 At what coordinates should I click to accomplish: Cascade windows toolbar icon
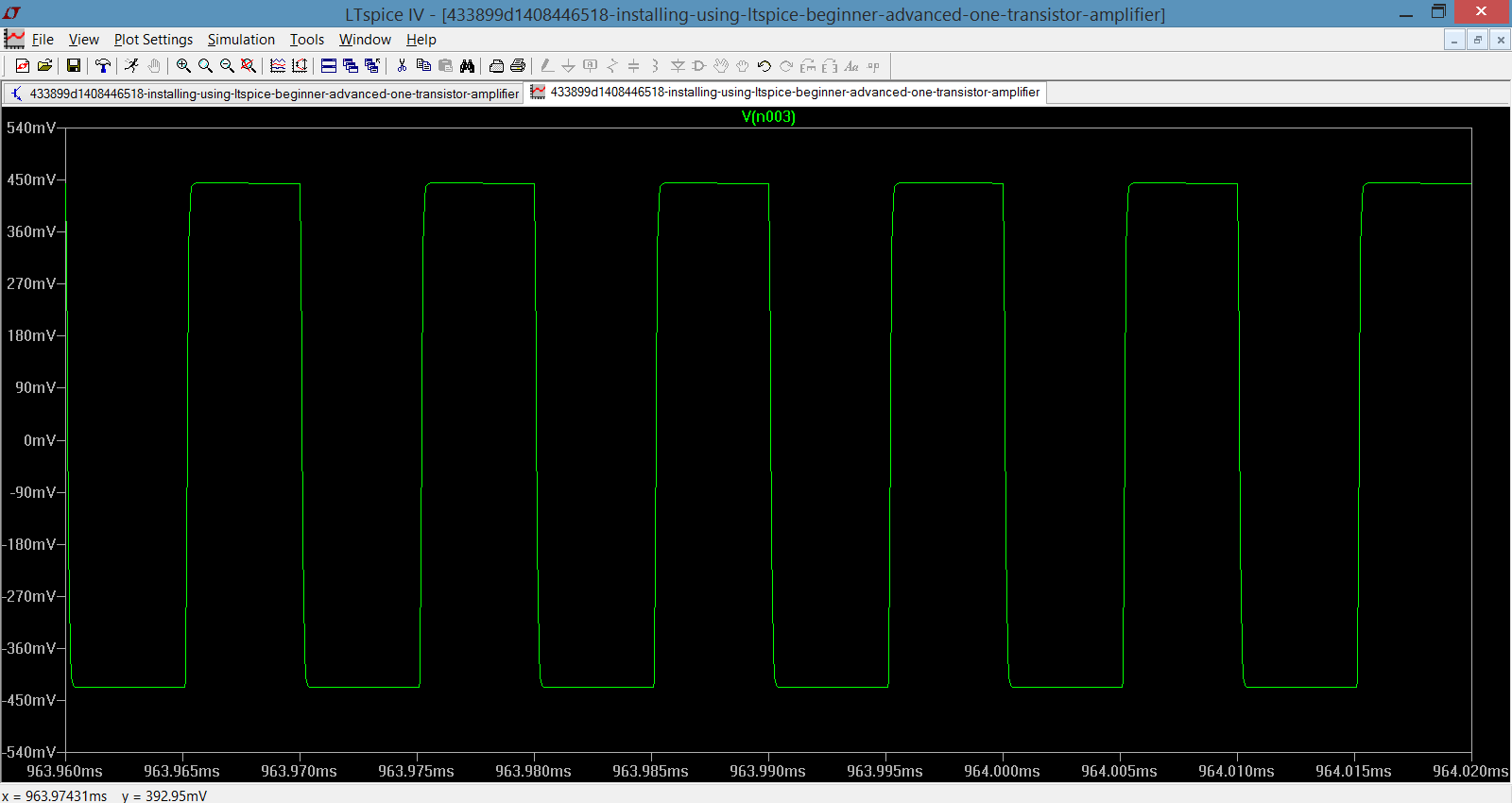pos(351,65)
